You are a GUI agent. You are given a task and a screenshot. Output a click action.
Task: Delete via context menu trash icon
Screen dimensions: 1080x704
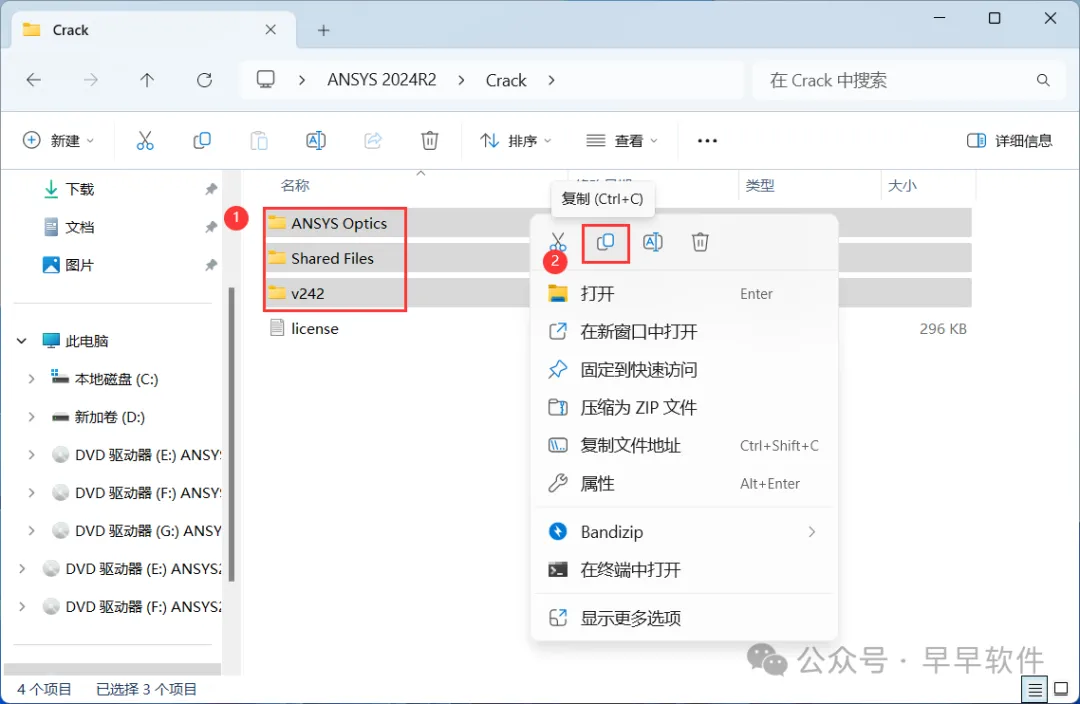pos(700,242)
